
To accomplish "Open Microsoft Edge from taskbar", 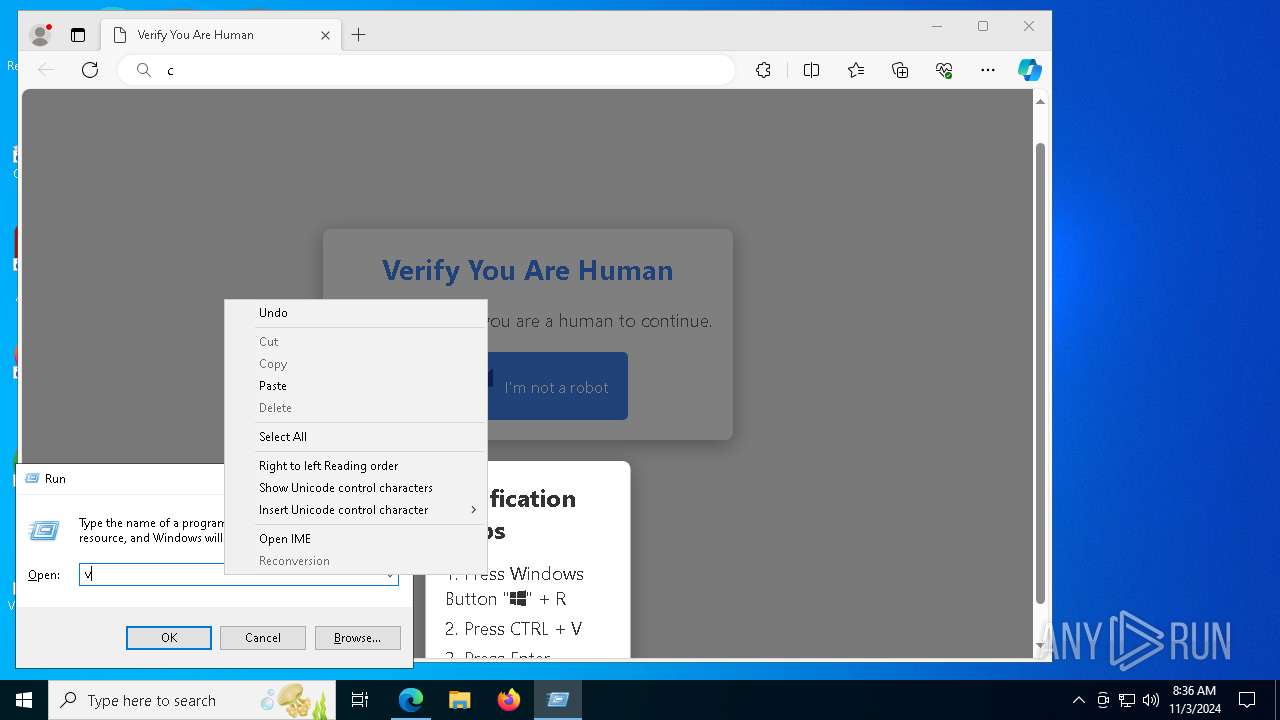I will [x=411, y=700].
